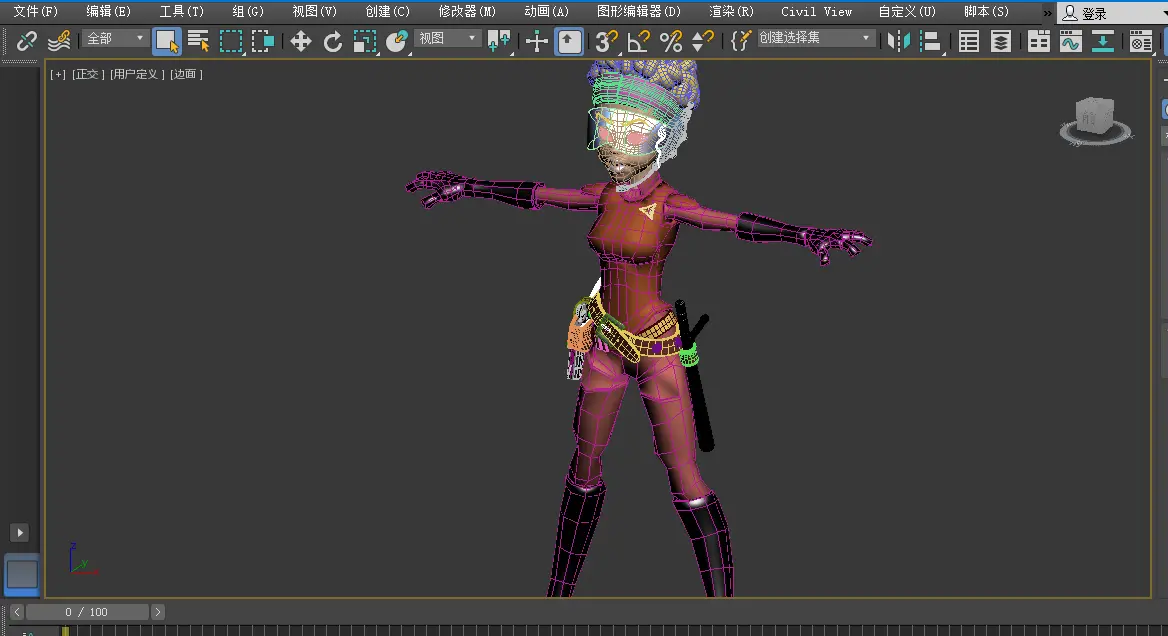Open the 渲染(R) menu
The height and width of the screenshot is (636, 1168).
pyautogui.click(x=731, y=12)
